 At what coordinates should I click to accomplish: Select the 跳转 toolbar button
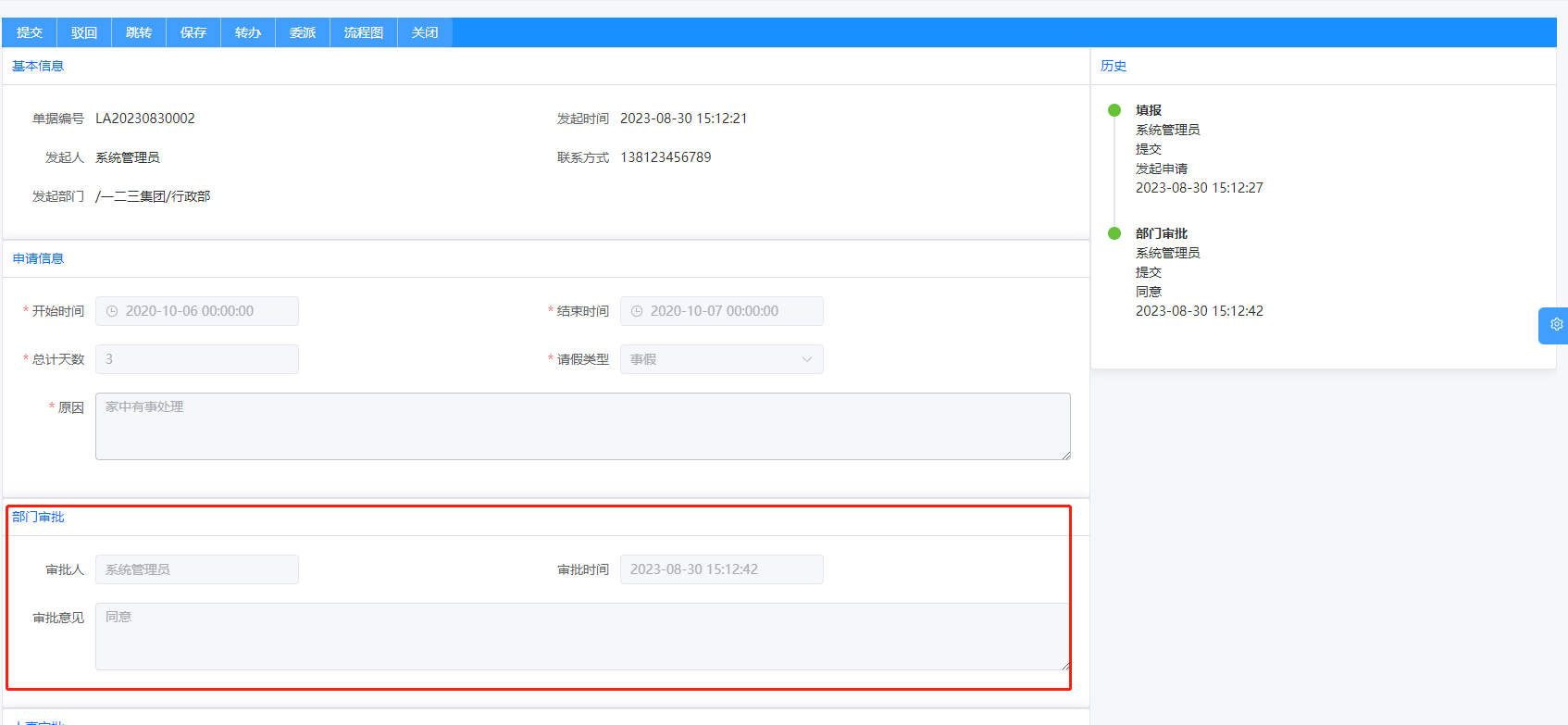(x=139, y=32)
